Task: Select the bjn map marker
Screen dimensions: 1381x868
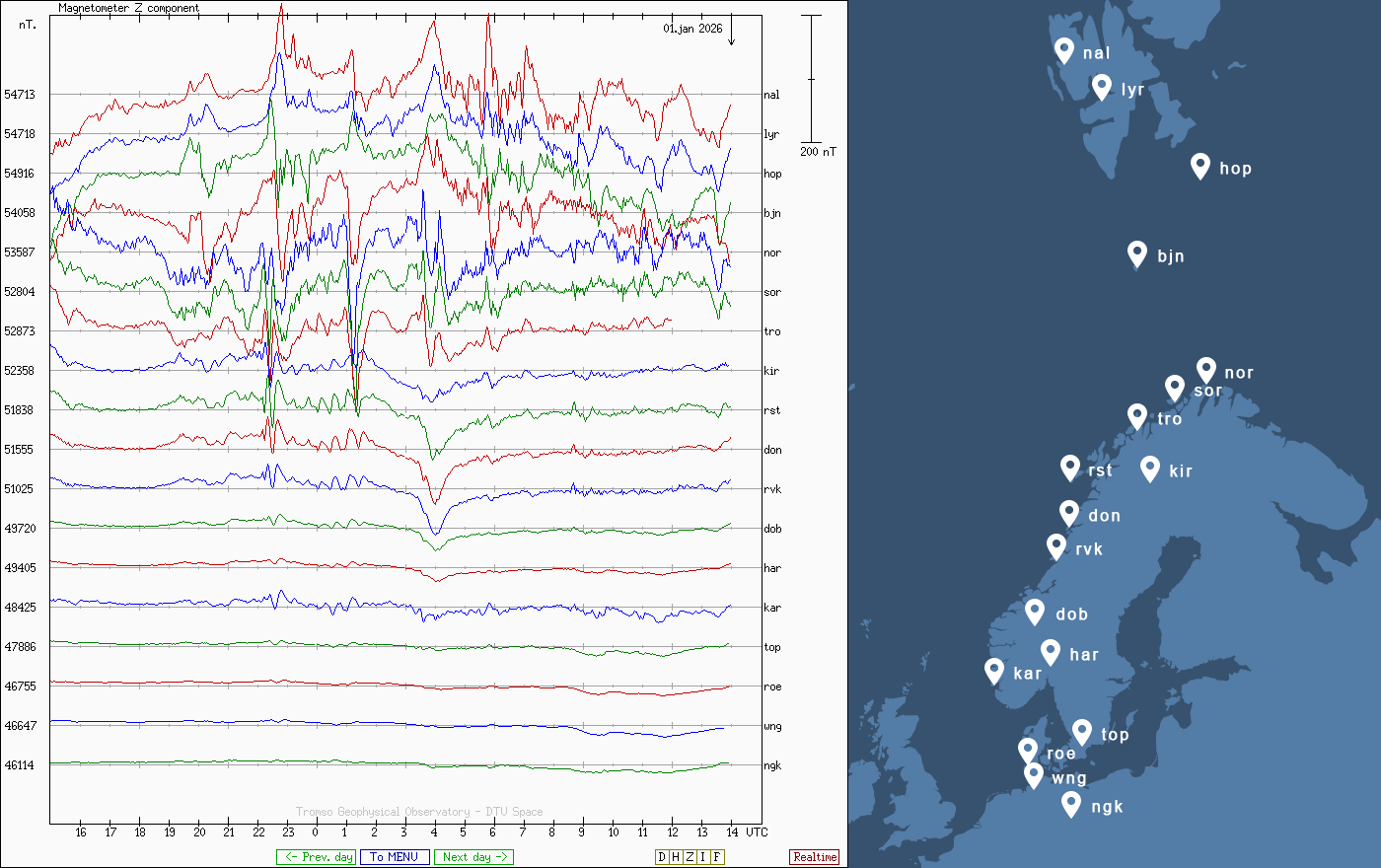Action: click(x=1137, y=253)
